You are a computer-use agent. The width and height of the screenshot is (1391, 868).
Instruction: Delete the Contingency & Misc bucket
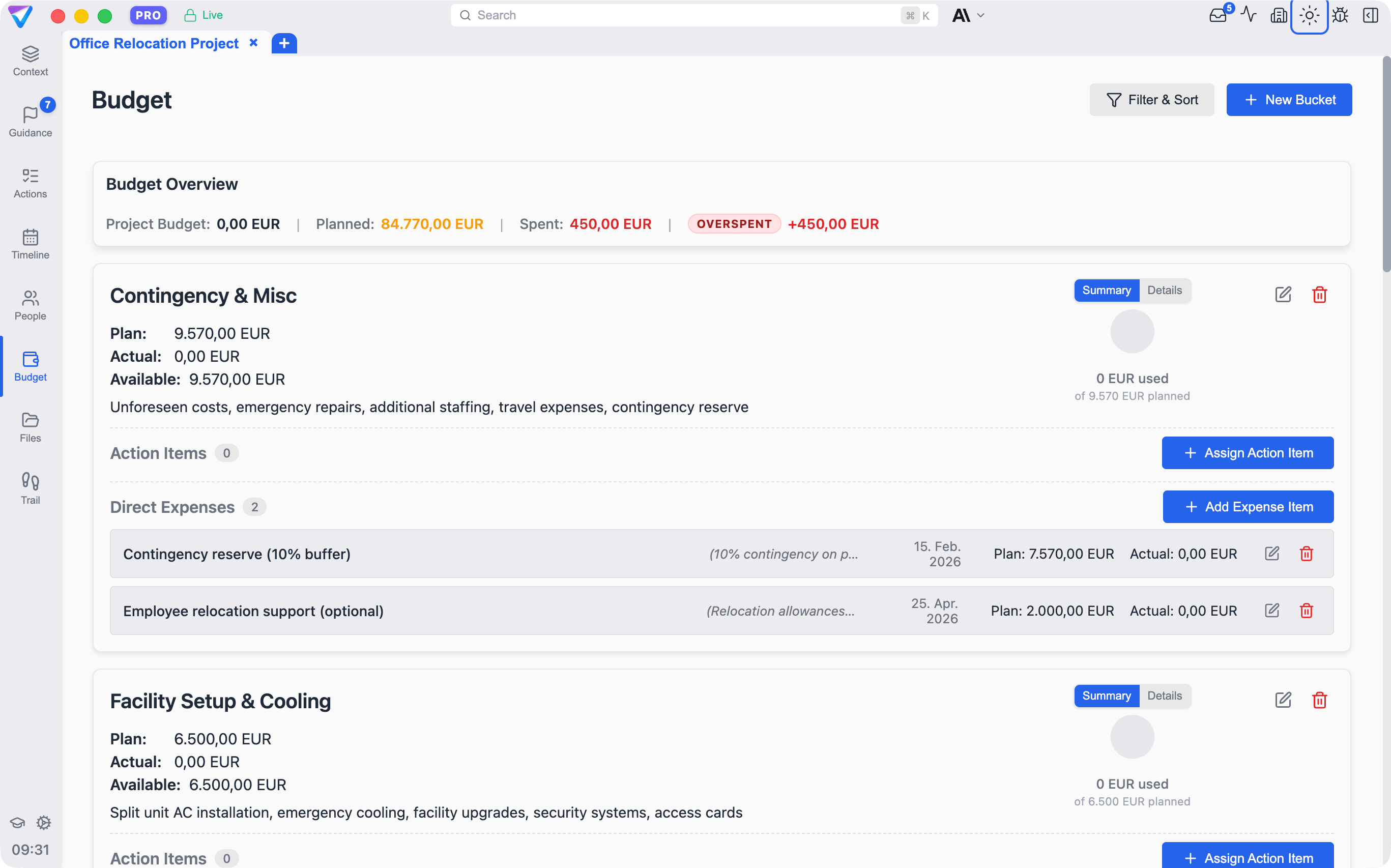tap(1319, 295)
